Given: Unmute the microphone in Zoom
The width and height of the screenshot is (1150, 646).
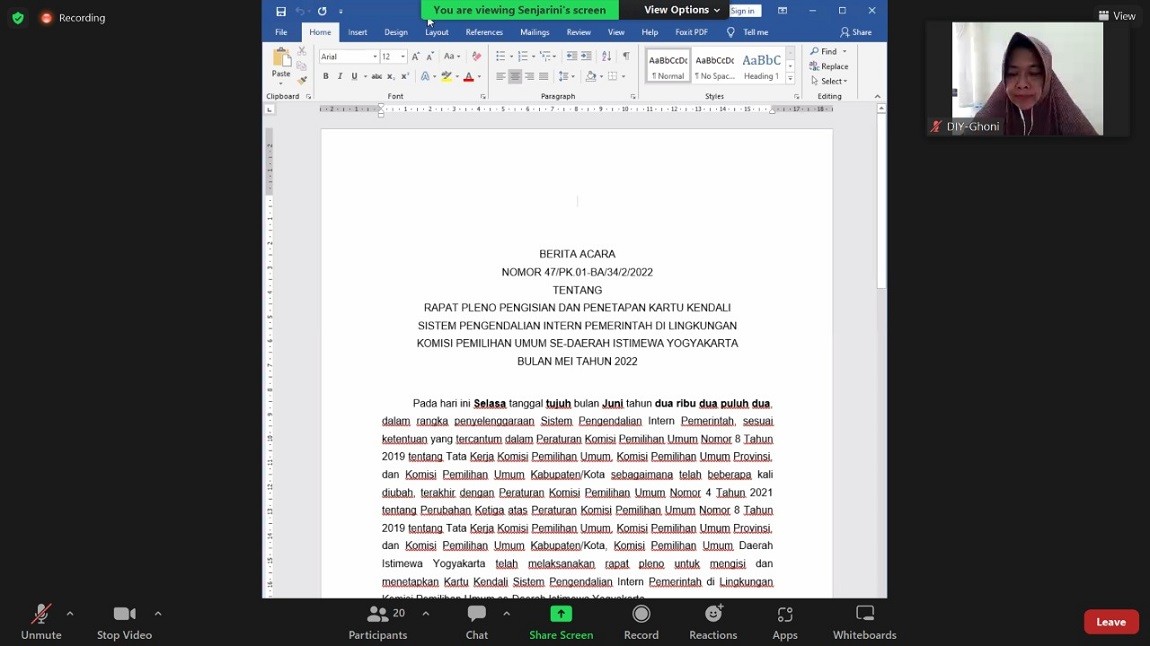Looking at the screenshot, I should 41,621.
